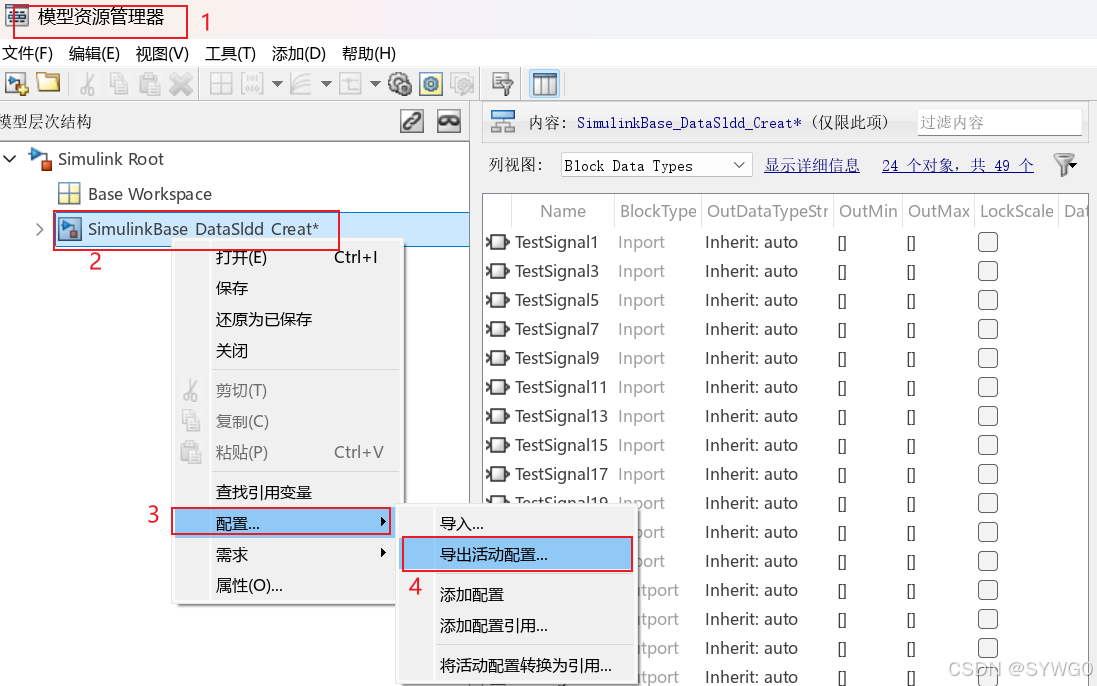Click the OutDataTypeStr column header
The image size is (1097, 686).
[767, 211]
